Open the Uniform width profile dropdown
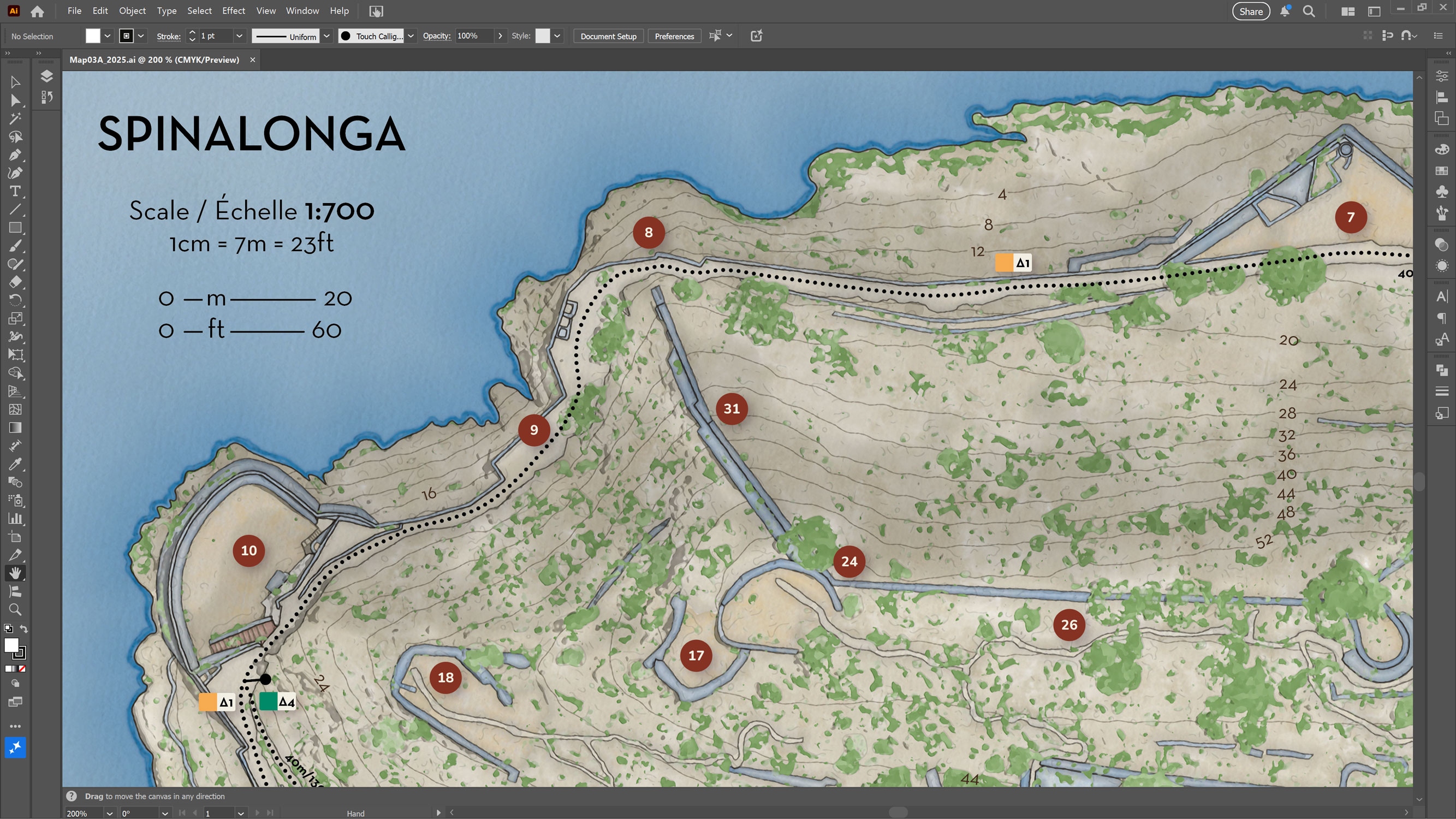This screenshot has height=819, width=1456. (326, 35)
